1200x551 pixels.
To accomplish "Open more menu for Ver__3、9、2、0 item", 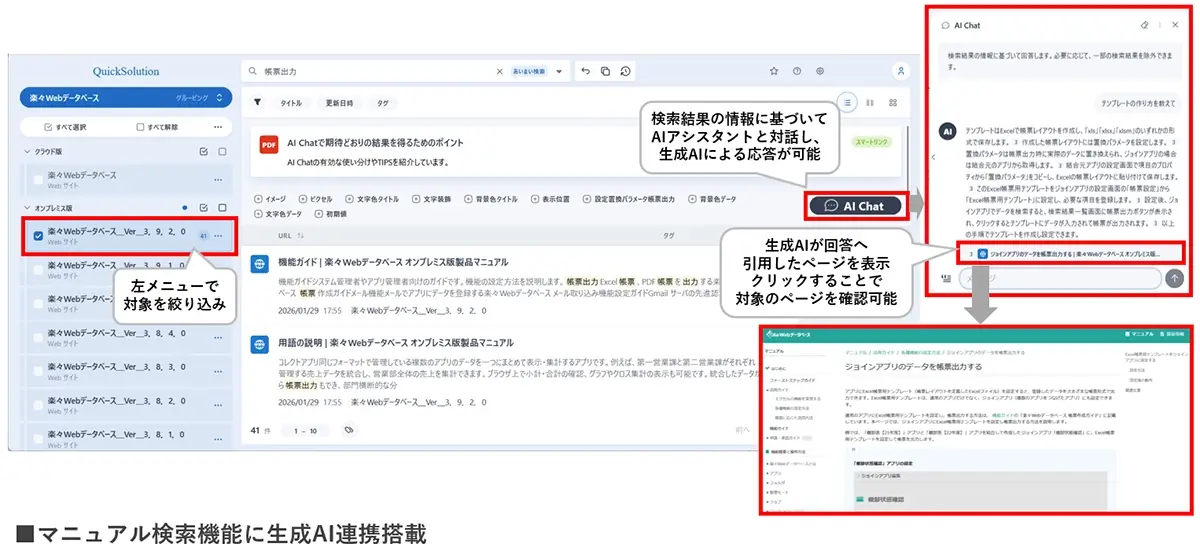I will (x=218, y=236).
